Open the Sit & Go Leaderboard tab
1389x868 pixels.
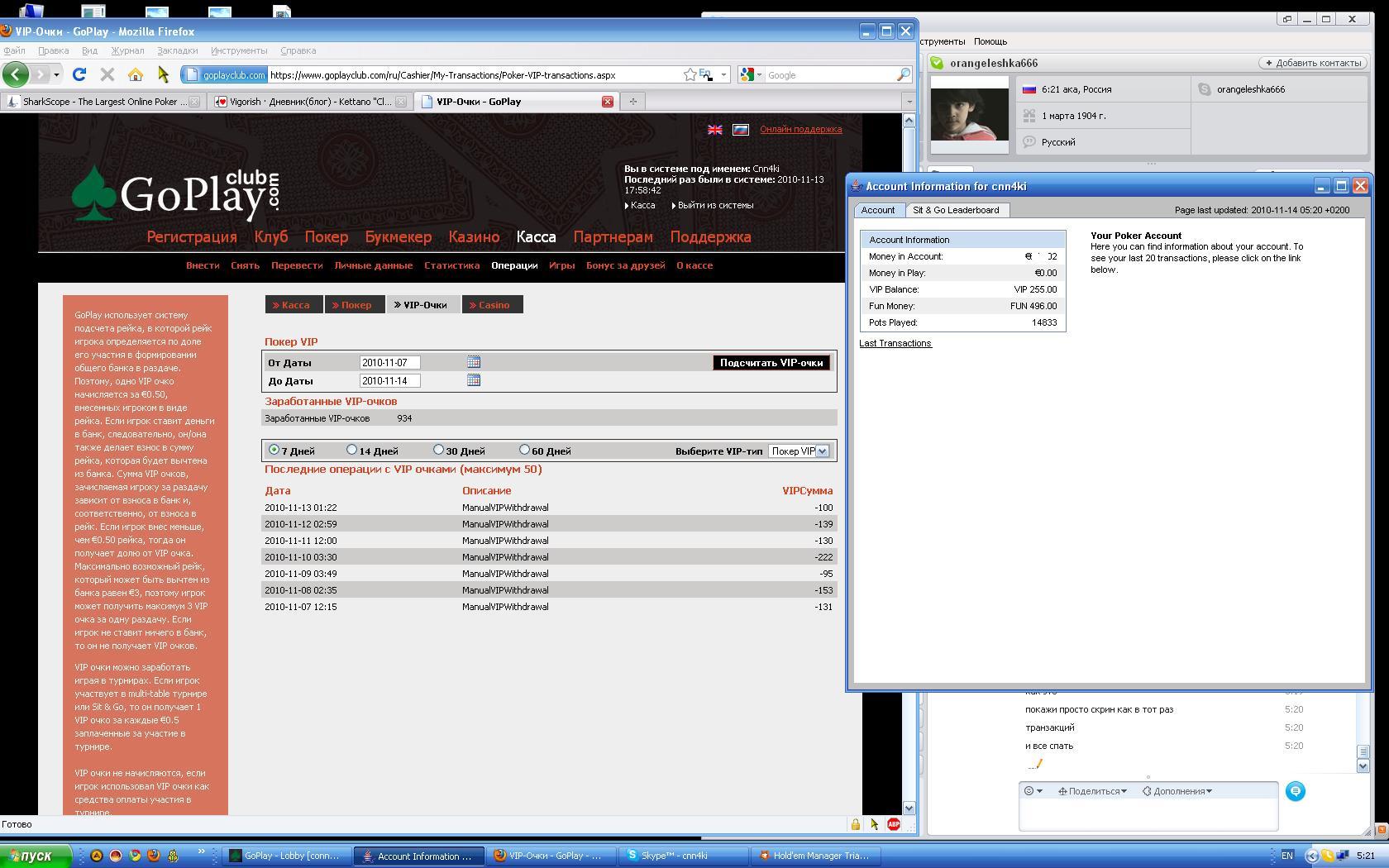pos(956,210)
